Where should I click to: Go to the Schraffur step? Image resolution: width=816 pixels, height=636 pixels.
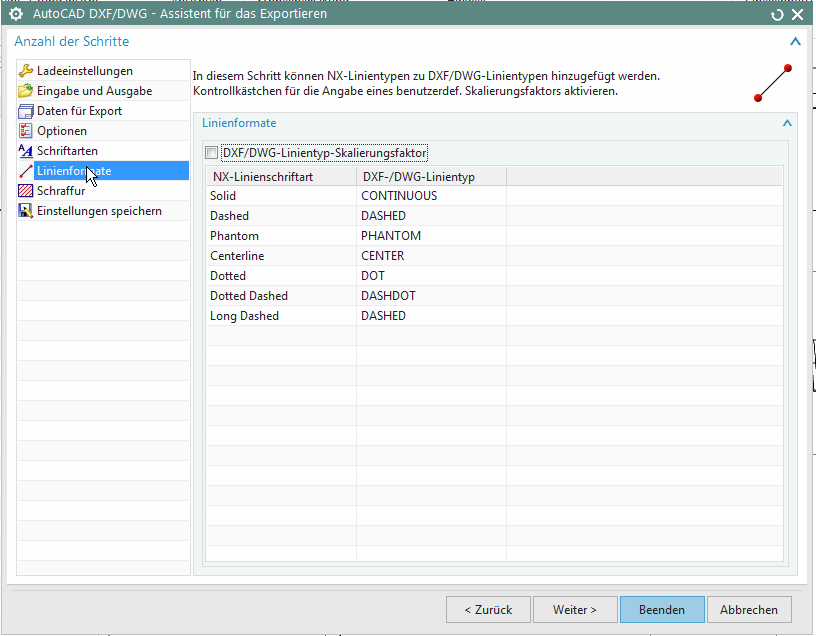pyautogui.click(x=61, y=191)
